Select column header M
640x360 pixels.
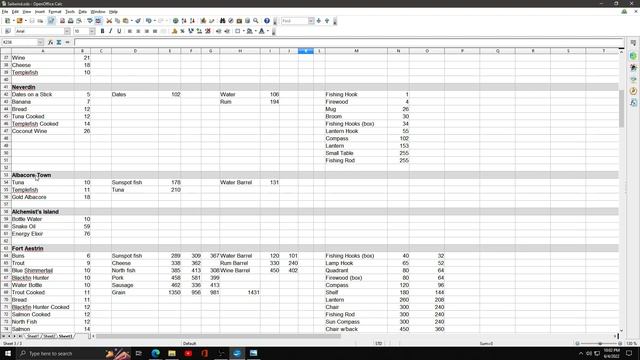(x=356, y=51)
